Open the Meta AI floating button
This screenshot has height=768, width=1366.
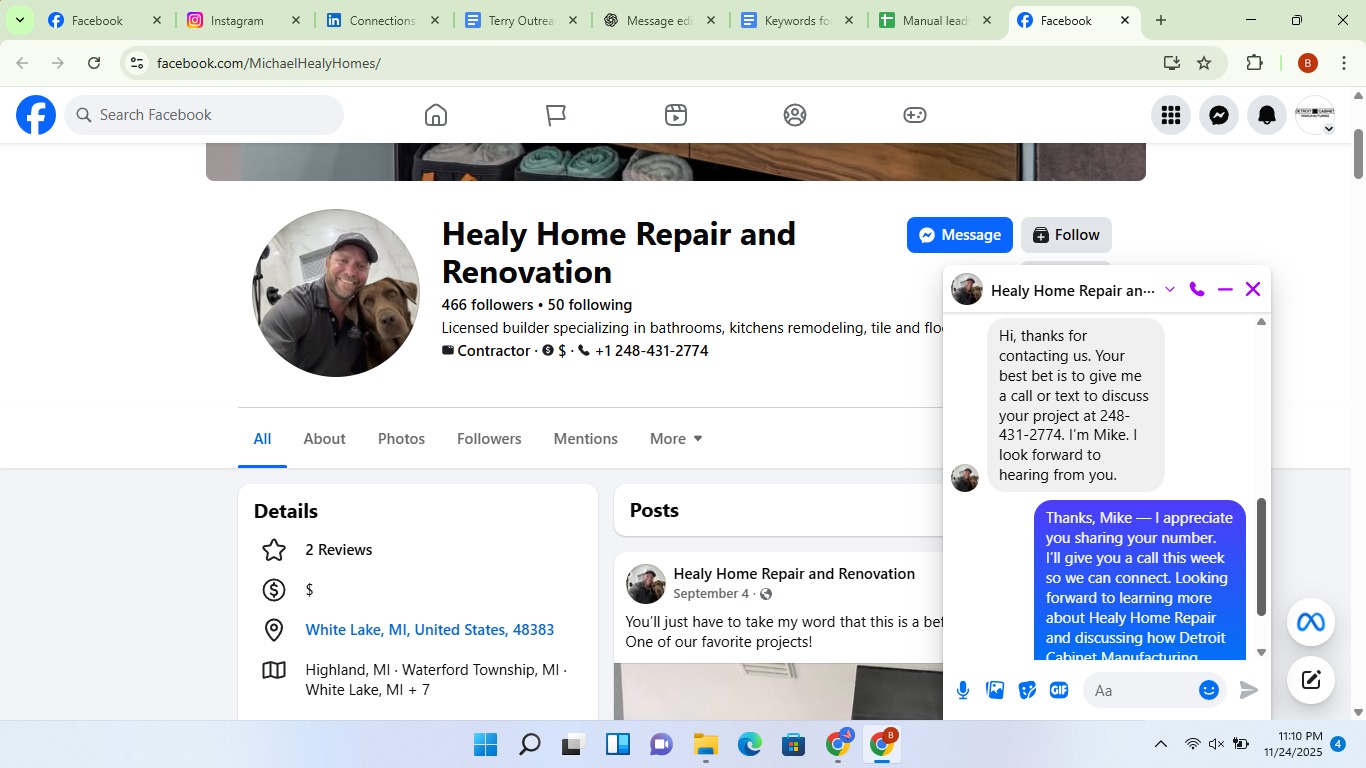(x=1311, y=623)
